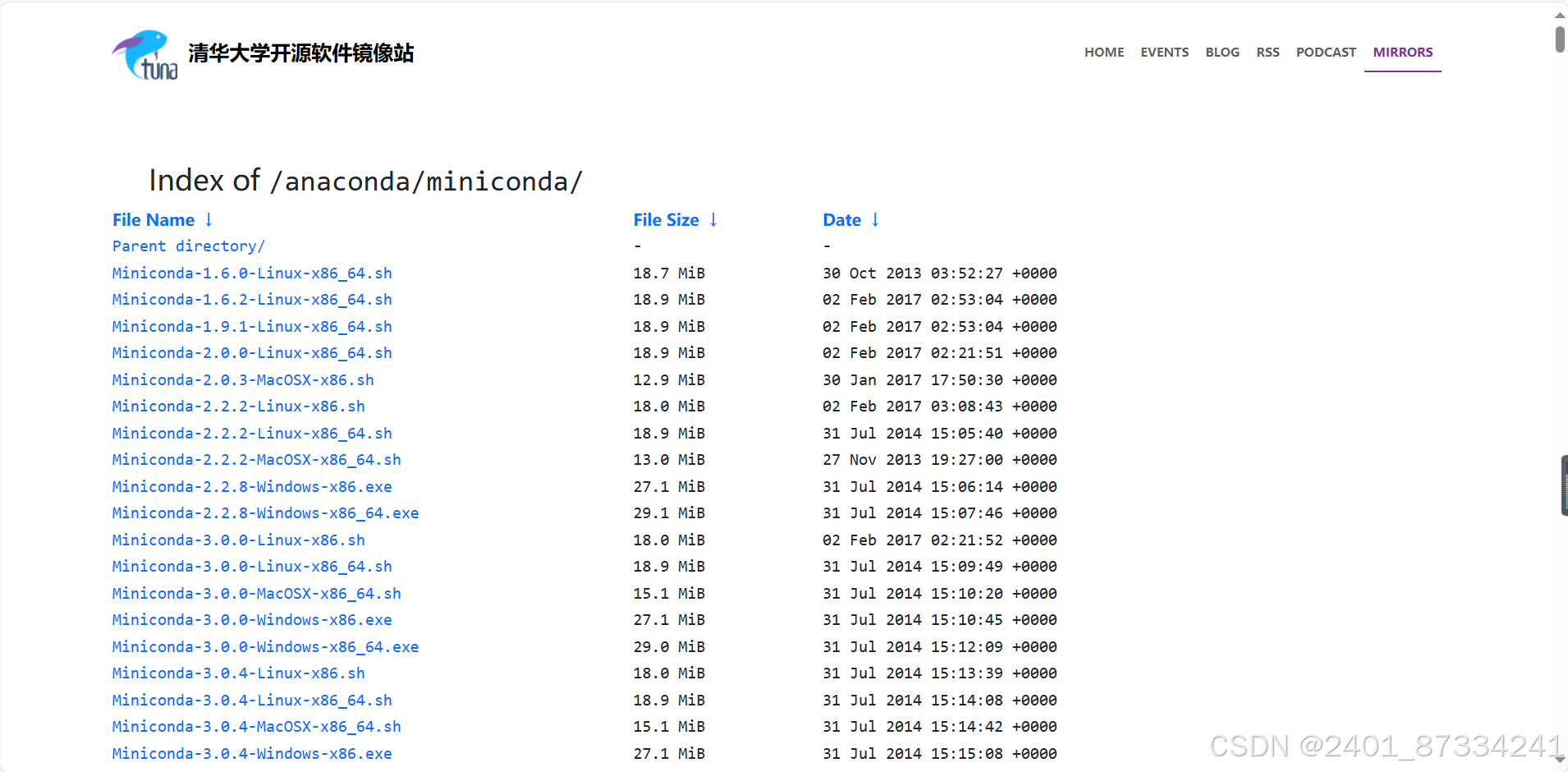Sort by Date arrow
This screenshot has height=772, width=1568.
(875, 219)
